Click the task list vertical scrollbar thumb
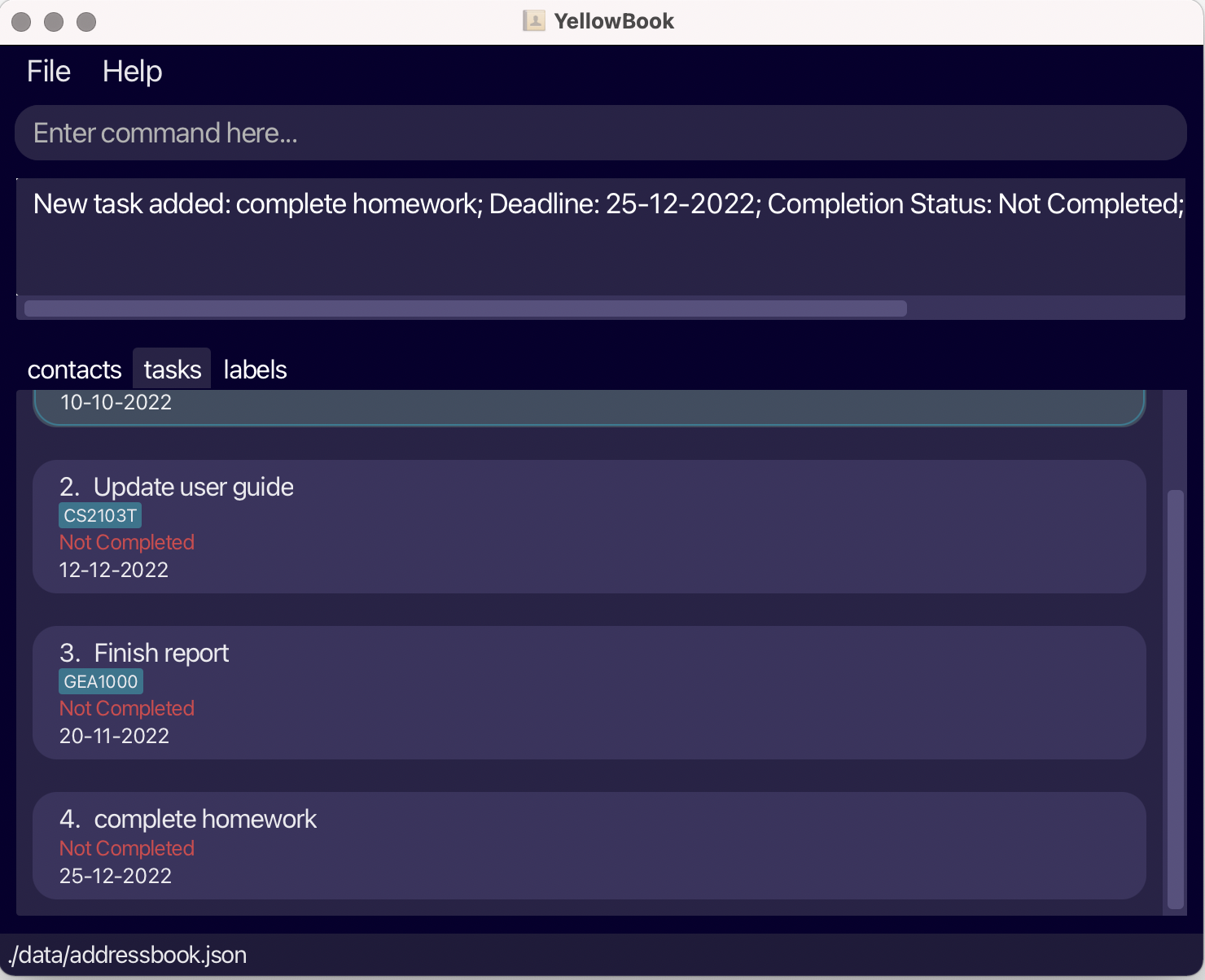 (1175, 698)
